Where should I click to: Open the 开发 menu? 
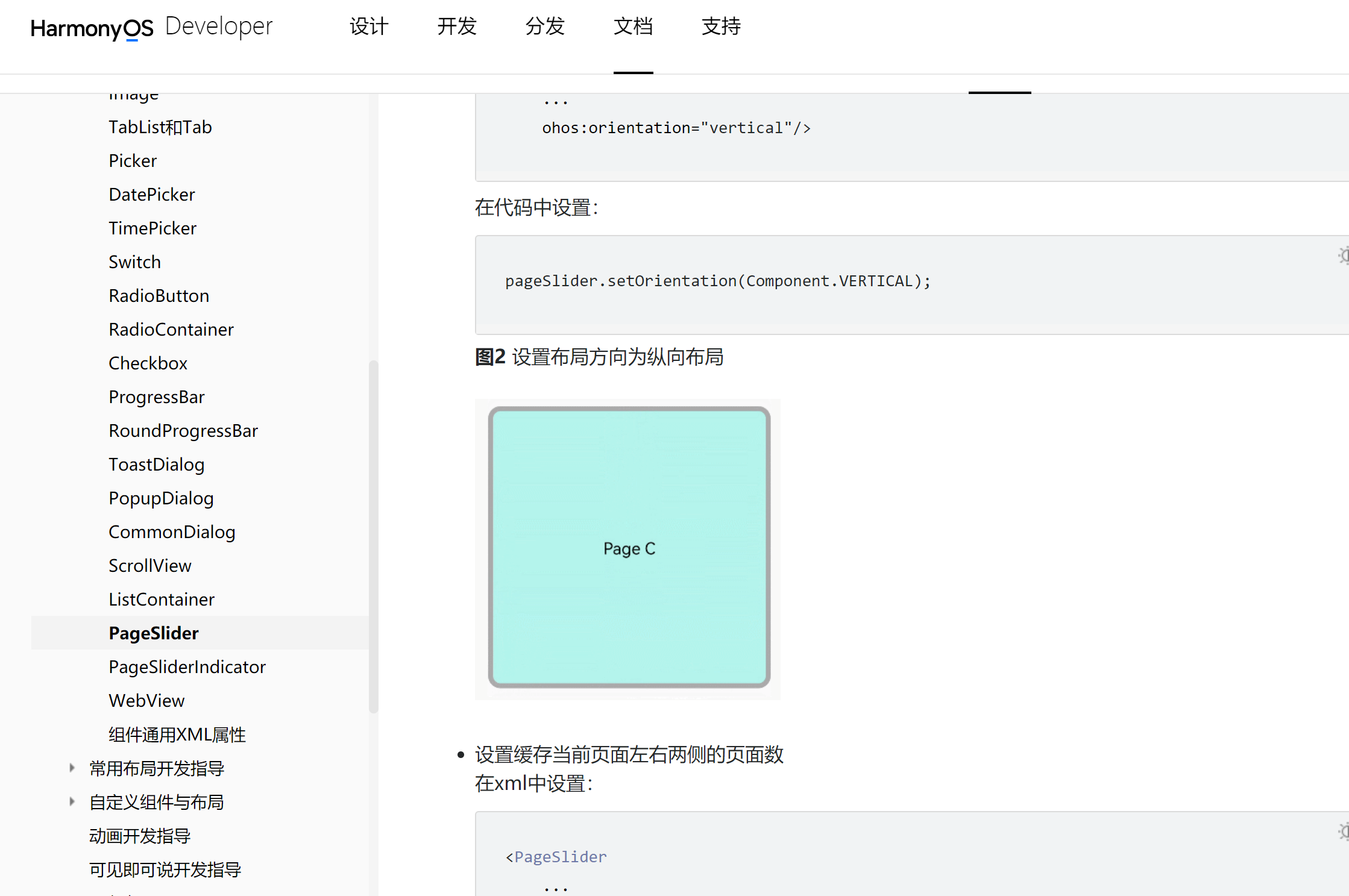[x=456, y=27]
